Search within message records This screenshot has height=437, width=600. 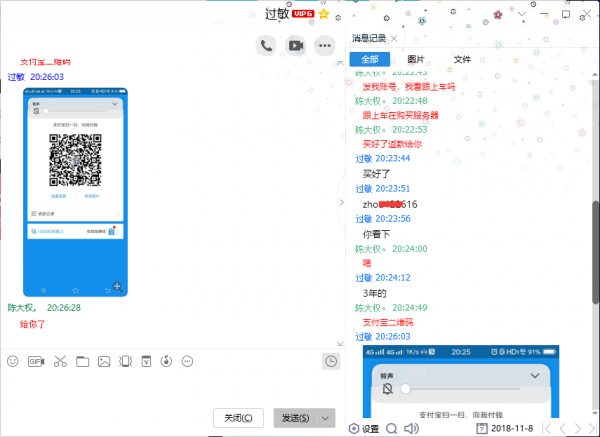click(392, 429)
